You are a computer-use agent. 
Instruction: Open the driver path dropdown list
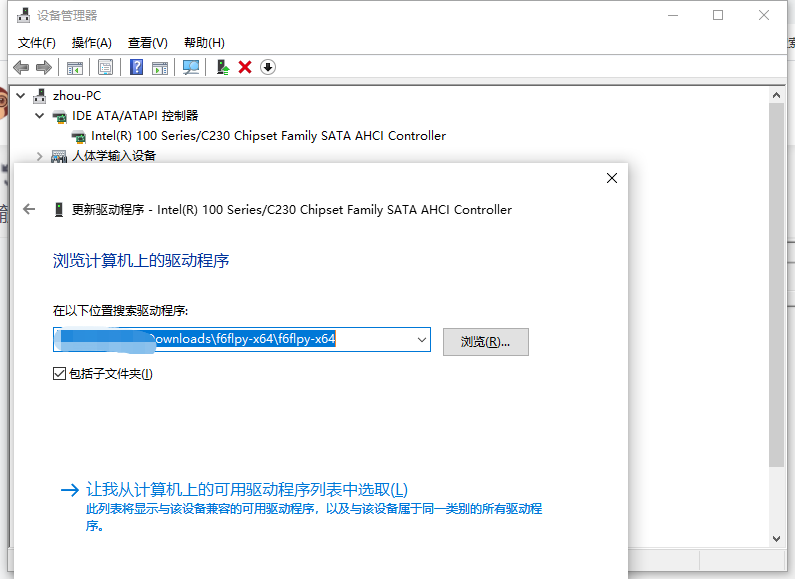(421, 340)
